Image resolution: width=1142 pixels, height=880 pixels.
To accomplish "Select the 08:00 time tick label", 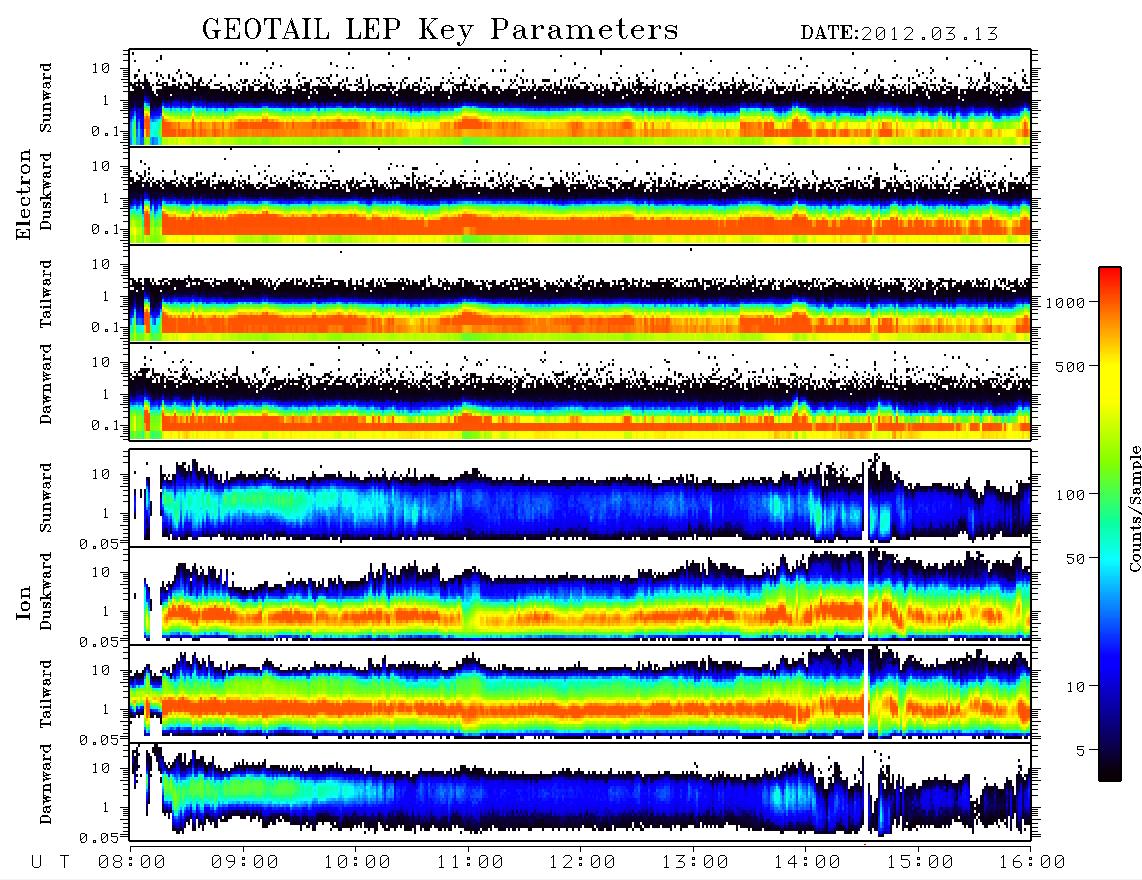I will point(132,863).
